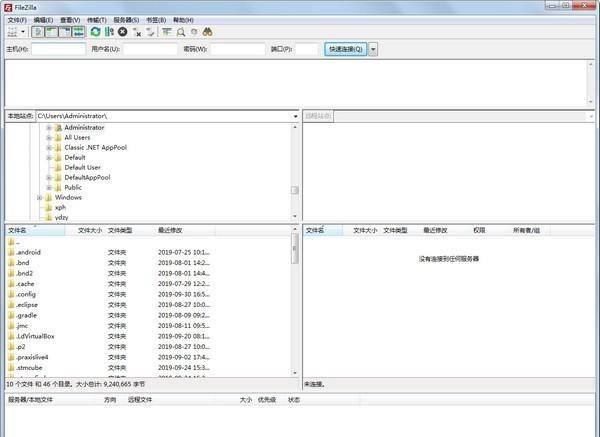600x437 pixels.
Task: Refresh the file and folder lists
Action: click(95, 32)
